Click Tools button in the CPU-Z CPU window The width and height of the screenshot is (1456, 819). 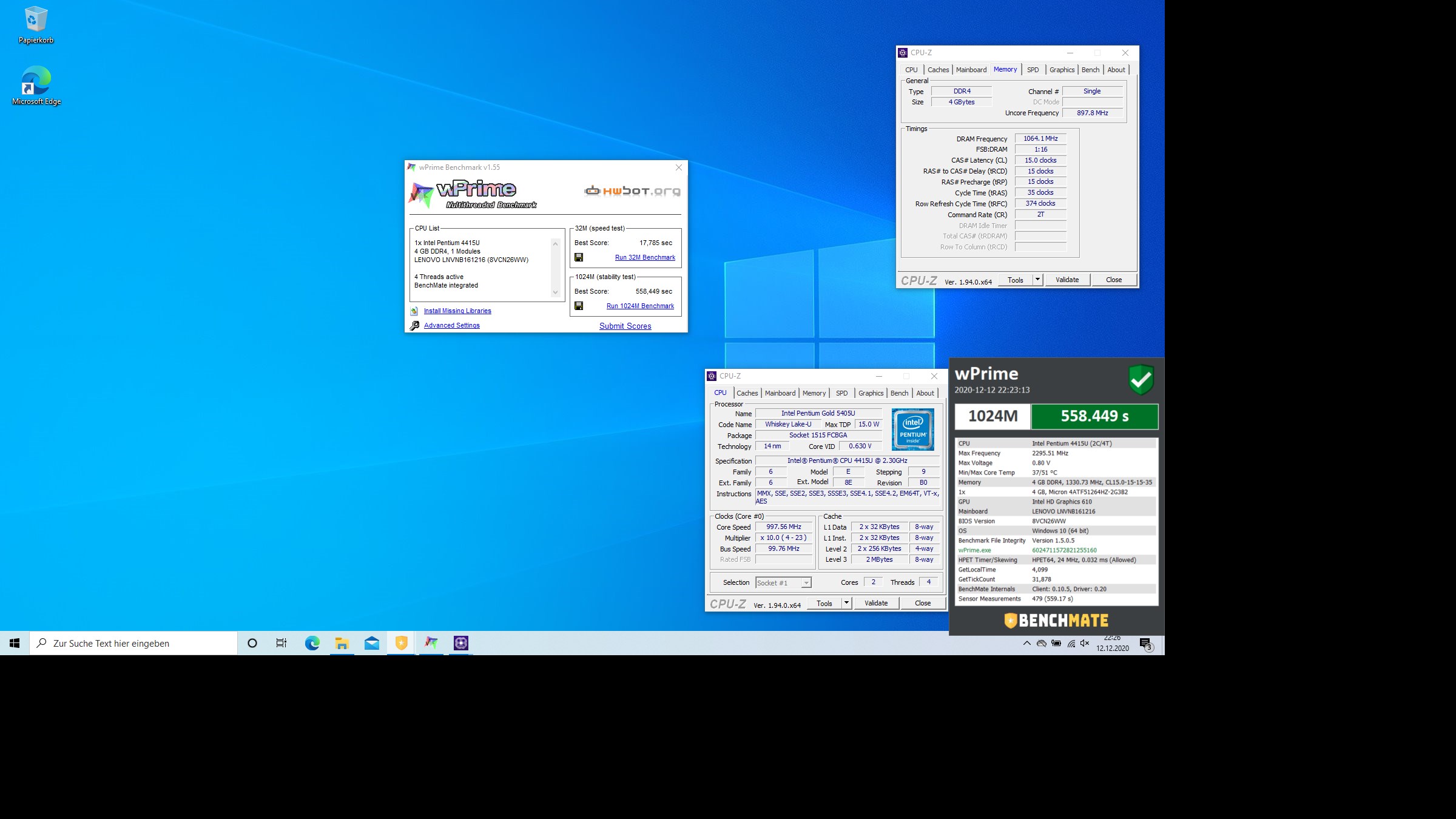pos(824,603)
